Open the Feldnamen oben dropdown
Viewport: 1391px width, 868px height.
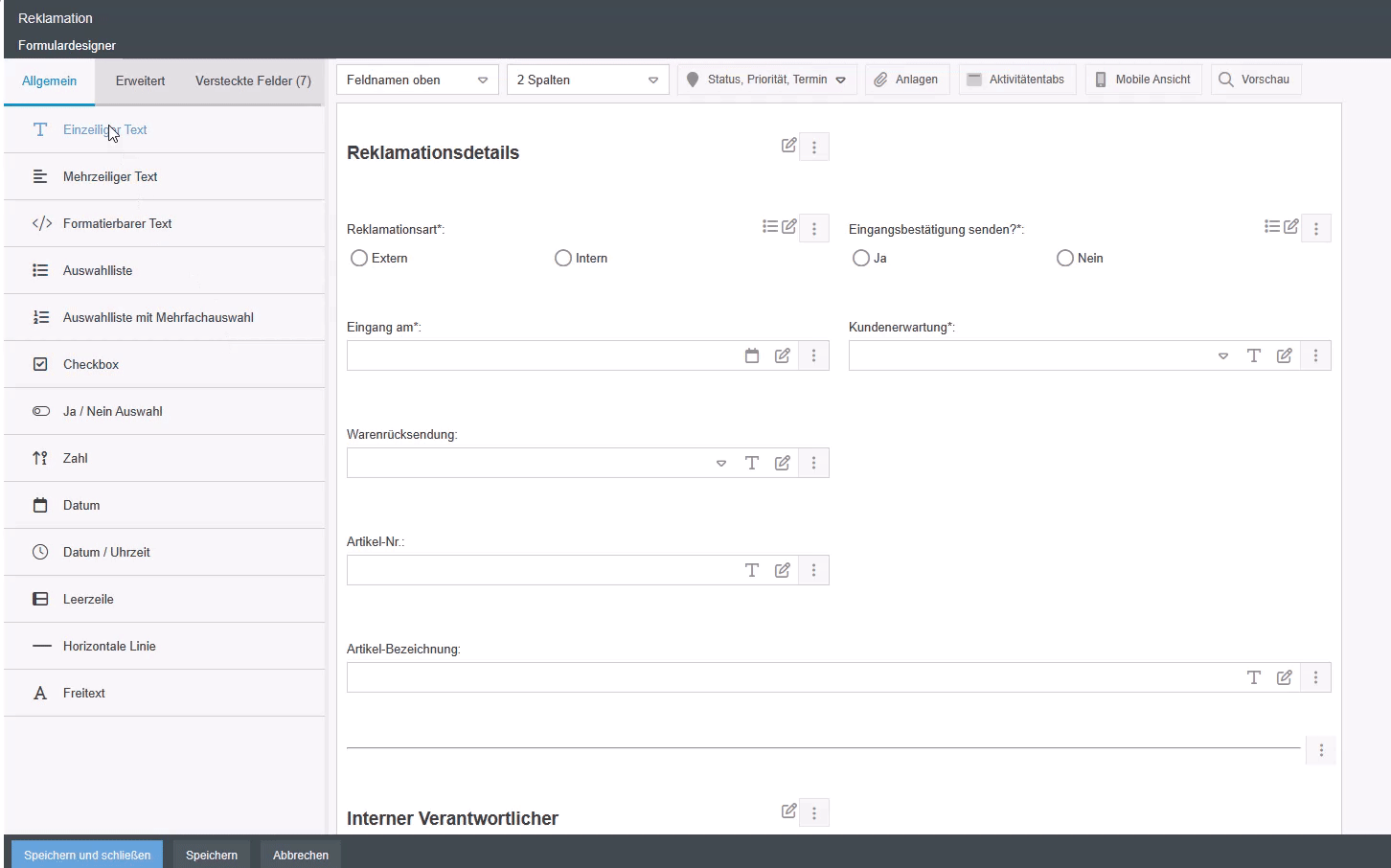point(417,80)
